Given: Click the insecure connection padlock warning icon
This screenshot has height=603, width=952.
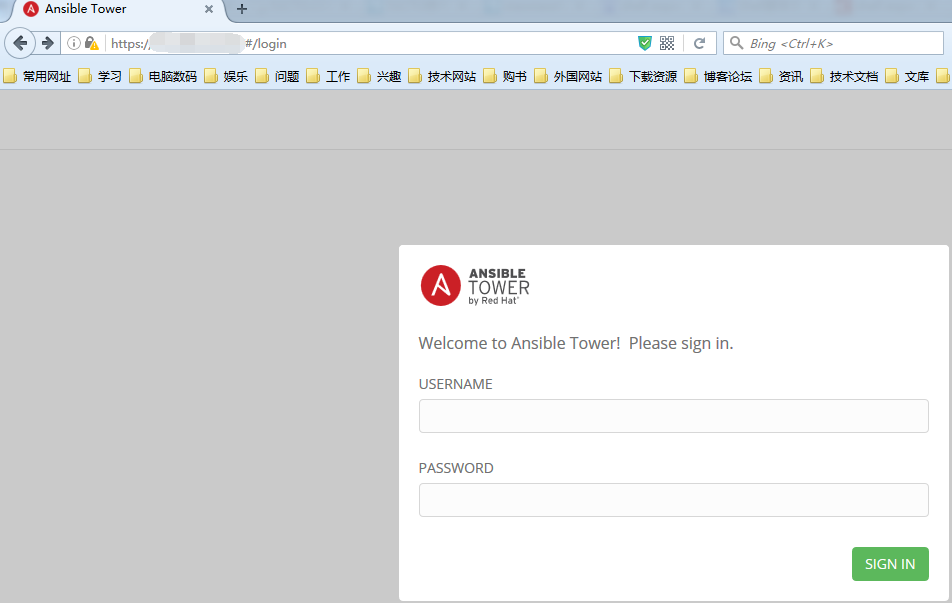Looking at the screenshot, I should coord(92,43).
